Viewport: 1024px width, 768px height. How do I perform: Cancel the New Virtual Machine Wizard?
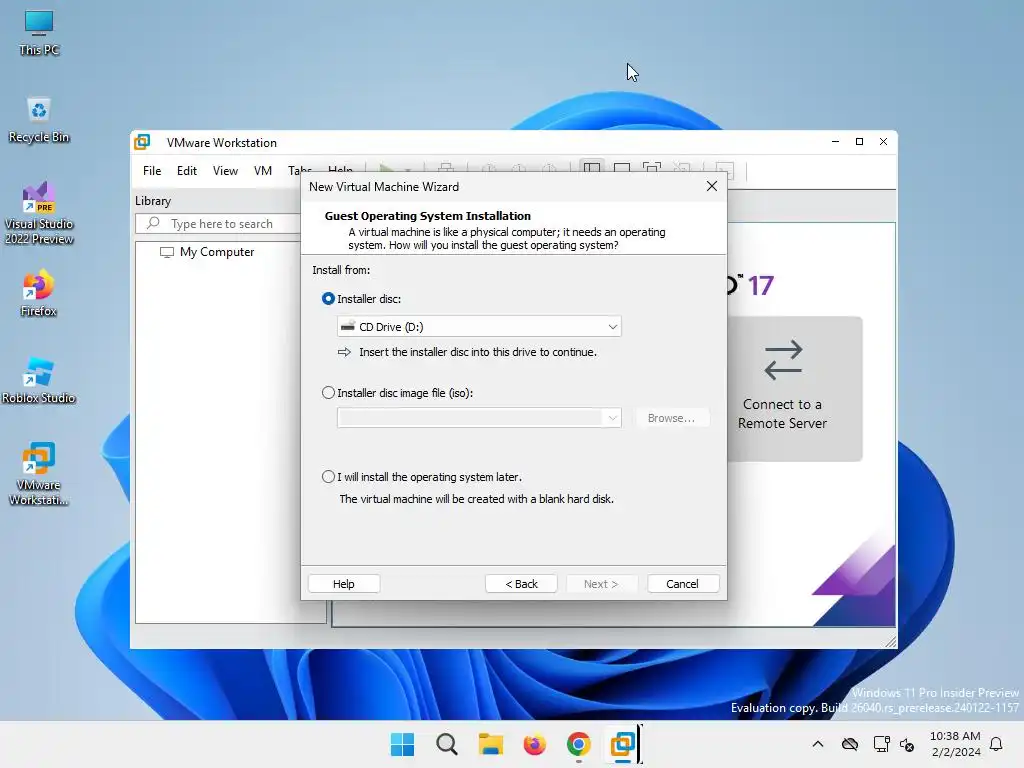(682, 584)
